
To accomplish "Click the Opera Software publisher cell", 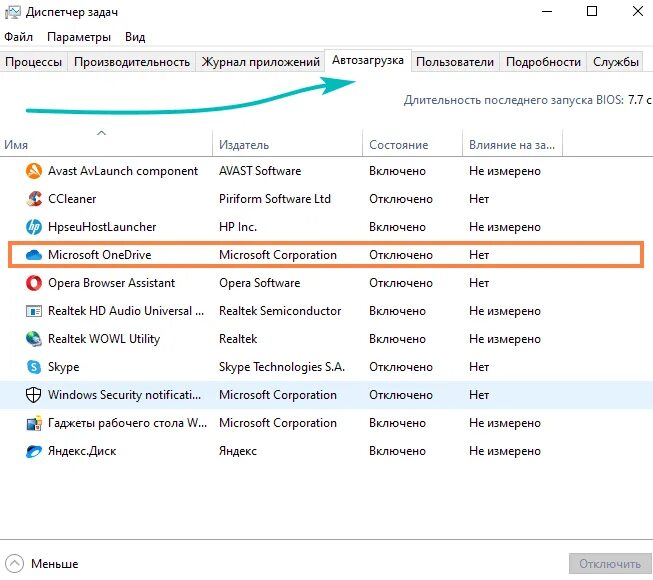I will tap(259, 283).
